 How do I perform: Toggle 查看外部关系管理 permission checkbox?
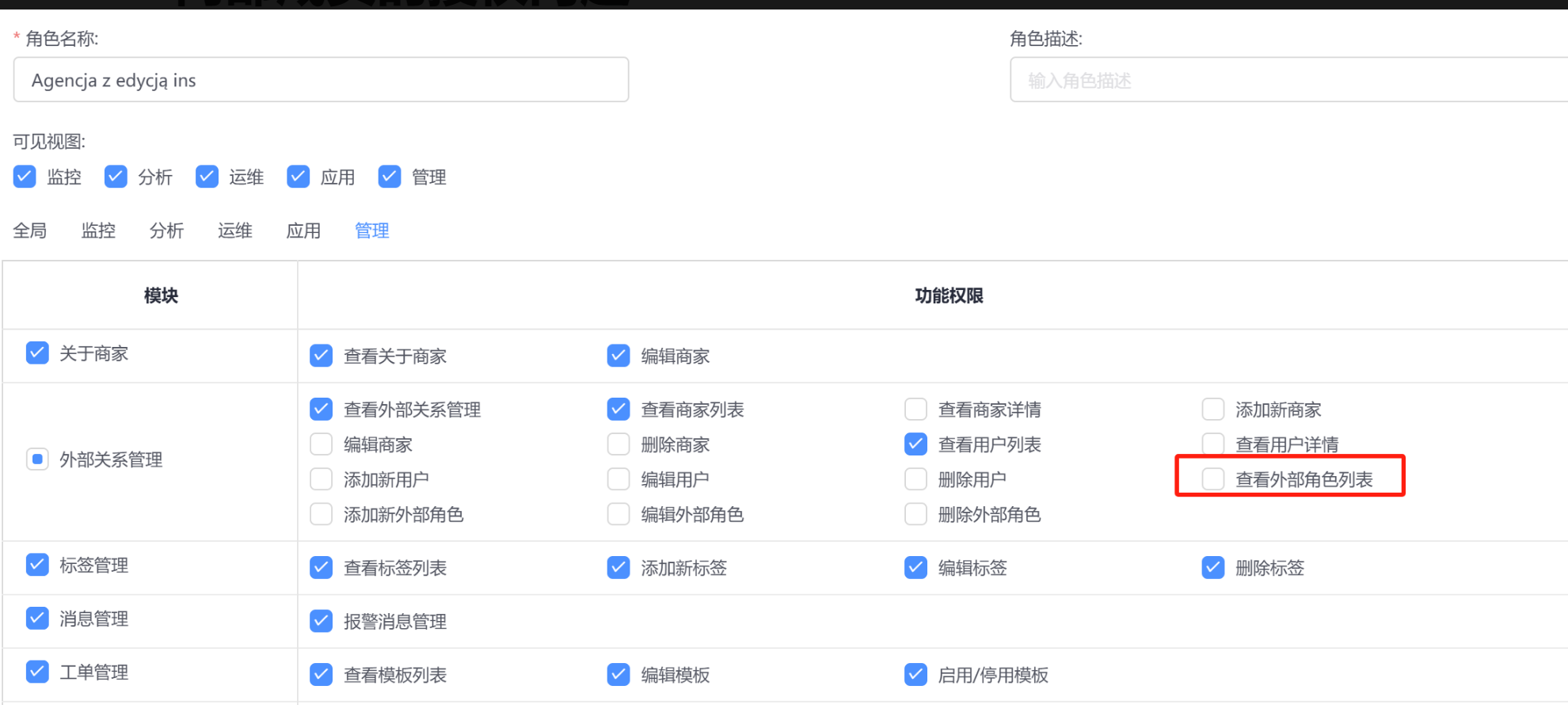321,409
